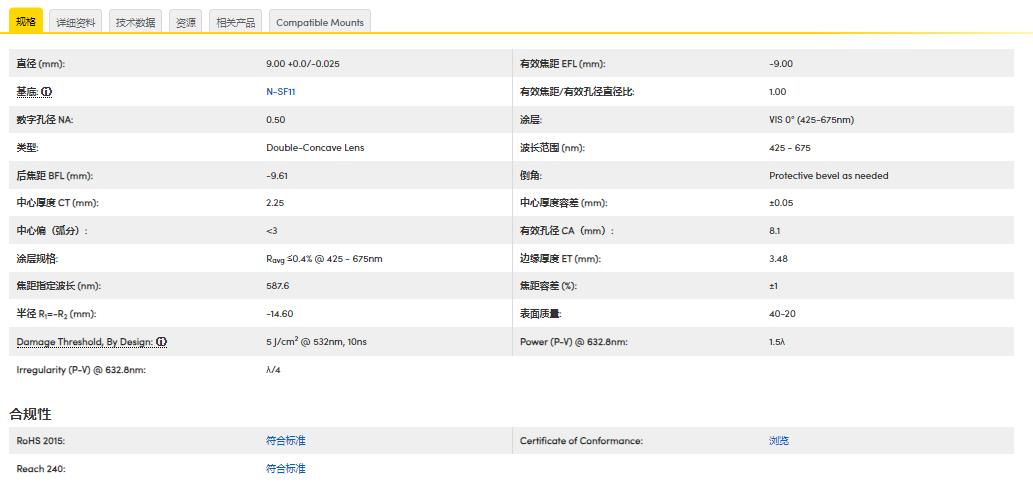Click the wavelength value 587.6
Screen dimensions: 1033x500
click(x=277, y=286)
